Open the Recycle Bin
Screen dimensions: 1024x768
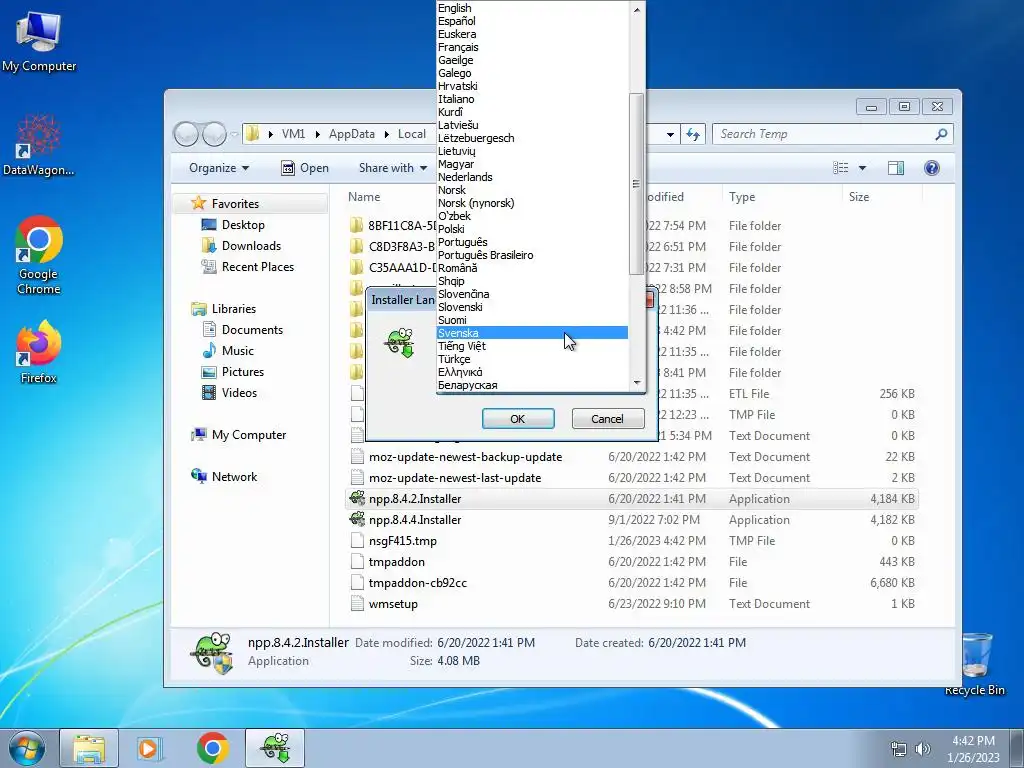point(974,665)
